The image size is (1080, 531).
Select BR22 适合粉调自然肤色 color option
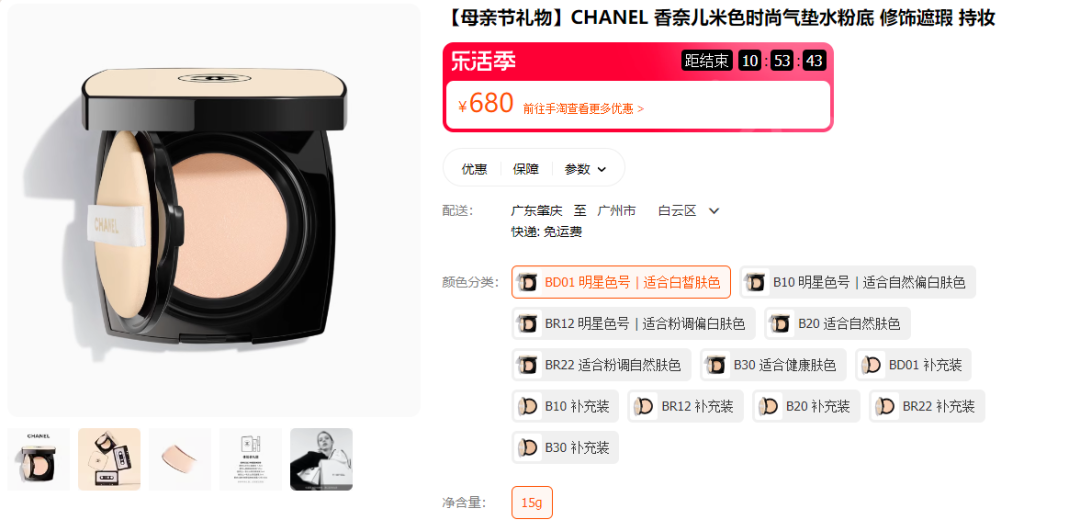coord(601,365)
